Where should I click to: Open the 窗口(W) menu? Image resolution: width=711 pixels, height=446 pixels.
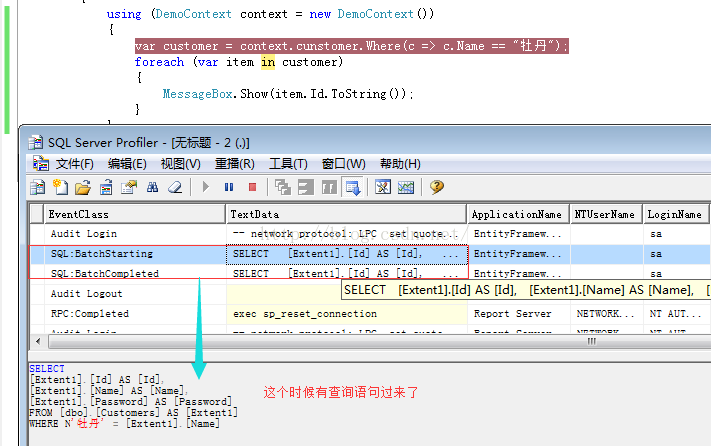pyautogui.click(x=343, y=164)
